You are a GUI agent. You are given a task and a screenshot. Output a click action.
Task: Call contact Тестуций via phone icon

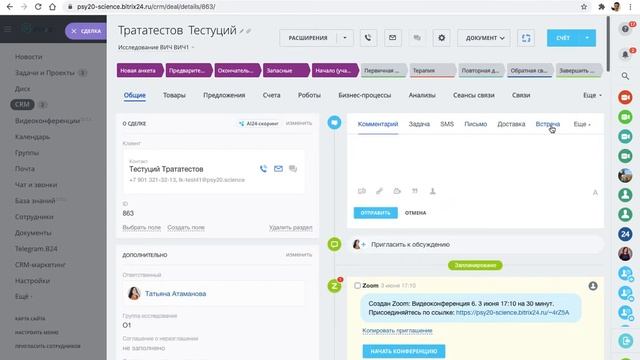tap(263, 169)
